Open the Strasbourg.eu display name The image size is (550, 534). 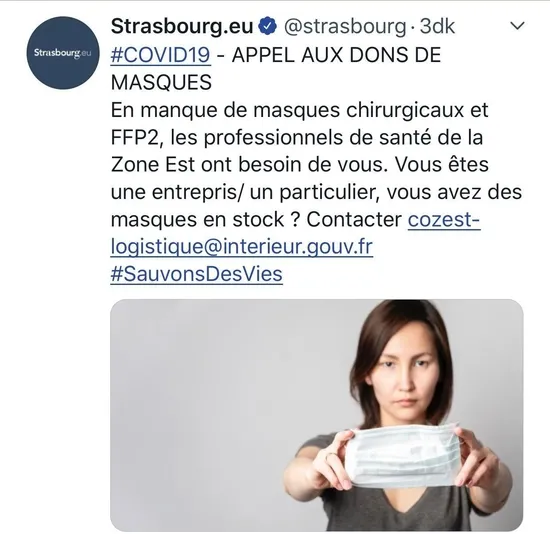pos(182,26)
